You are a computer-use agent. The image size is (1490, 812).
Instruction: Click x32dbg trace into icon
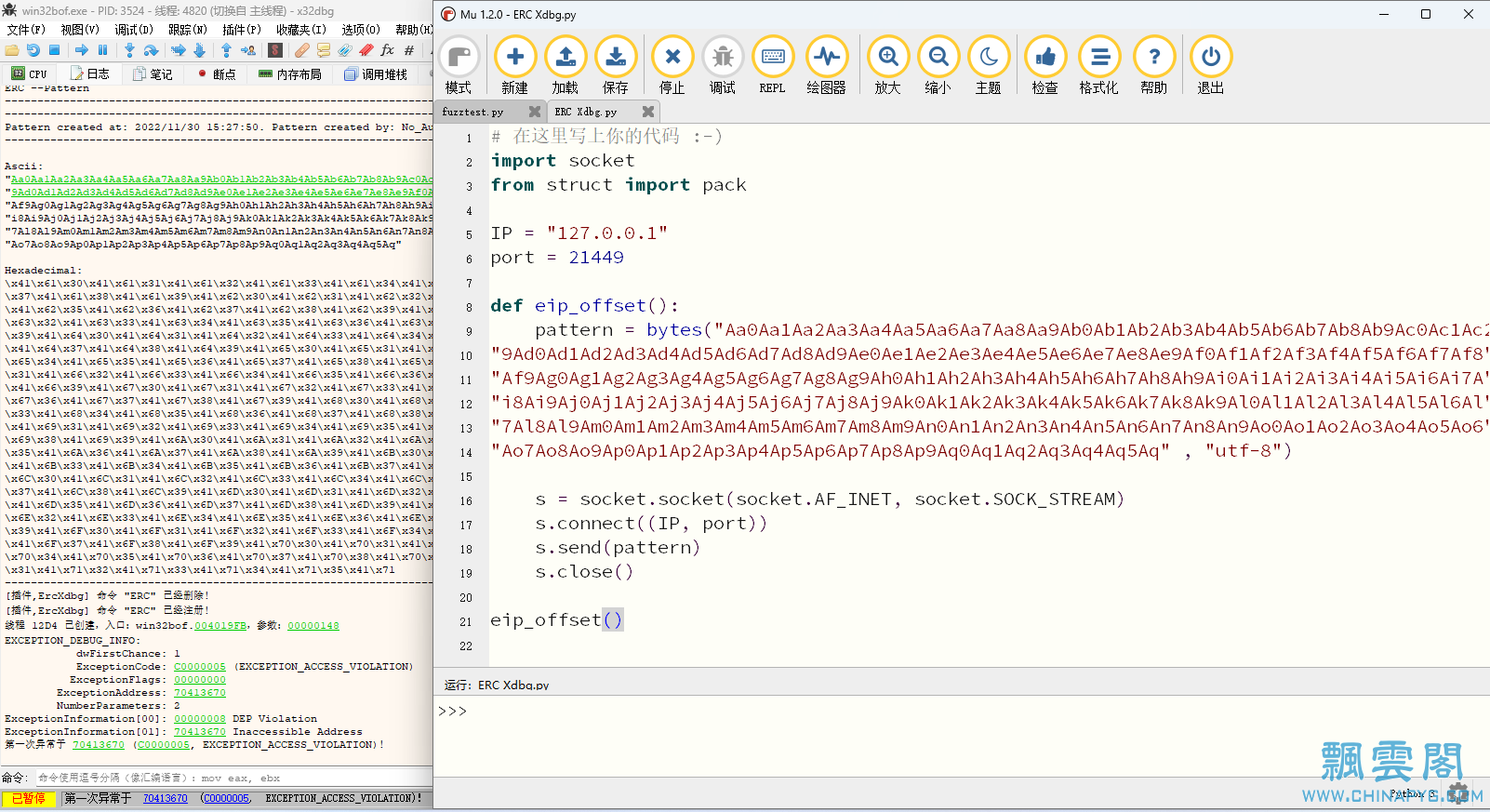click(x=179, y=50)
